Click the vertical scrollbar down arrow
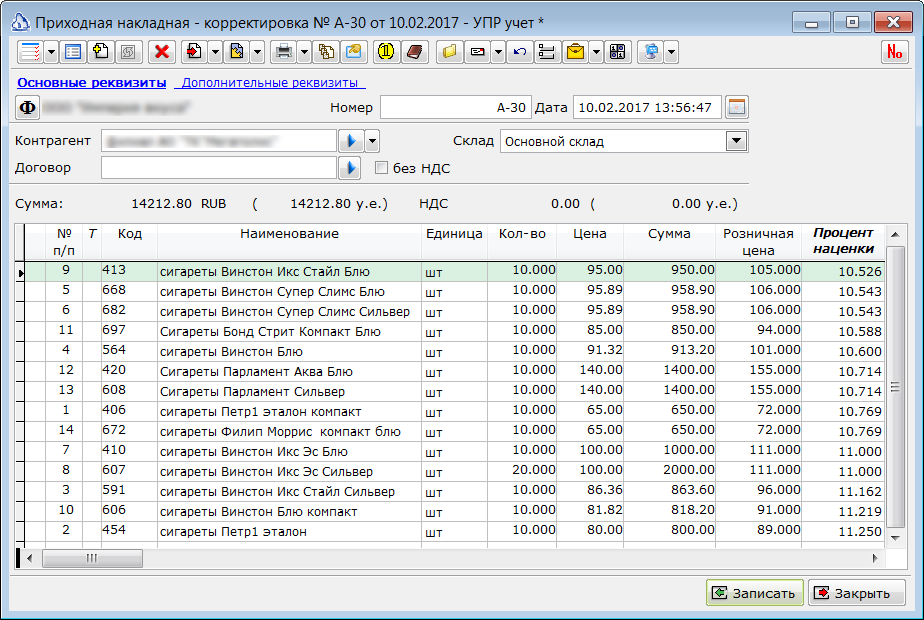The width and height of the screenshot is (924, 620). click(895, 538)
